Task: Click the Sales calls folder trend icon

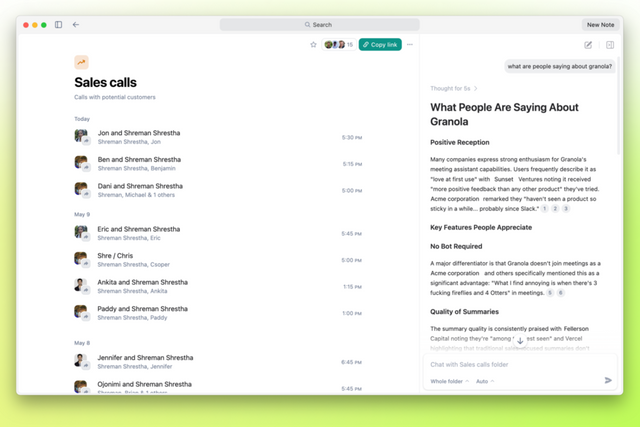Action: 81,62
